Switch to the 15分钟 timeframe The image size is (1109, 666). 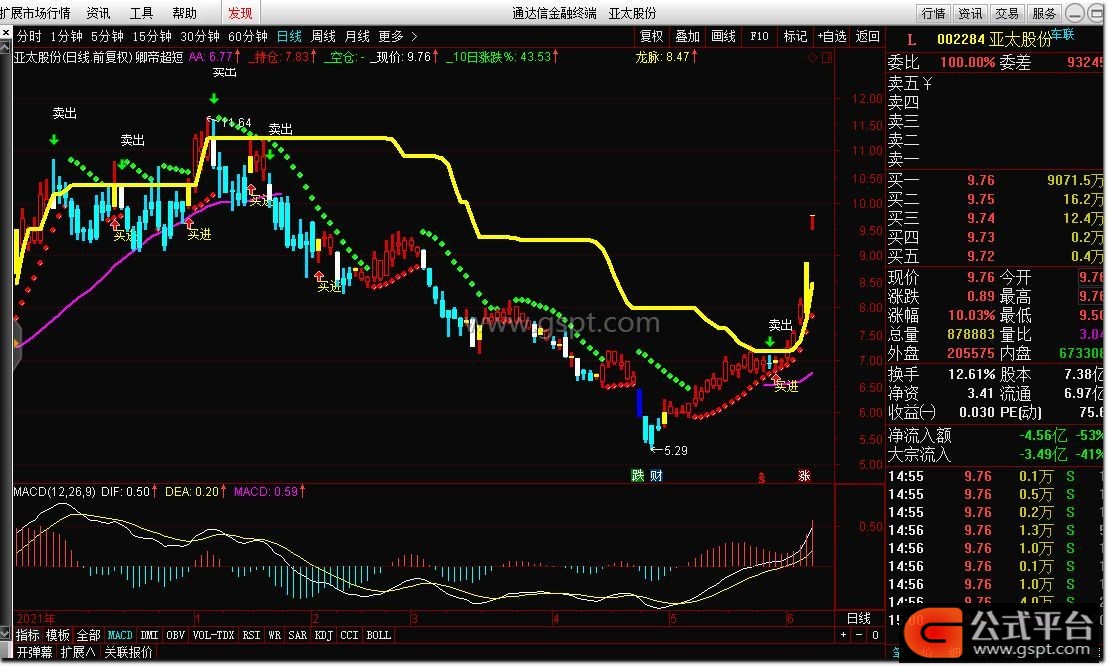151,36
